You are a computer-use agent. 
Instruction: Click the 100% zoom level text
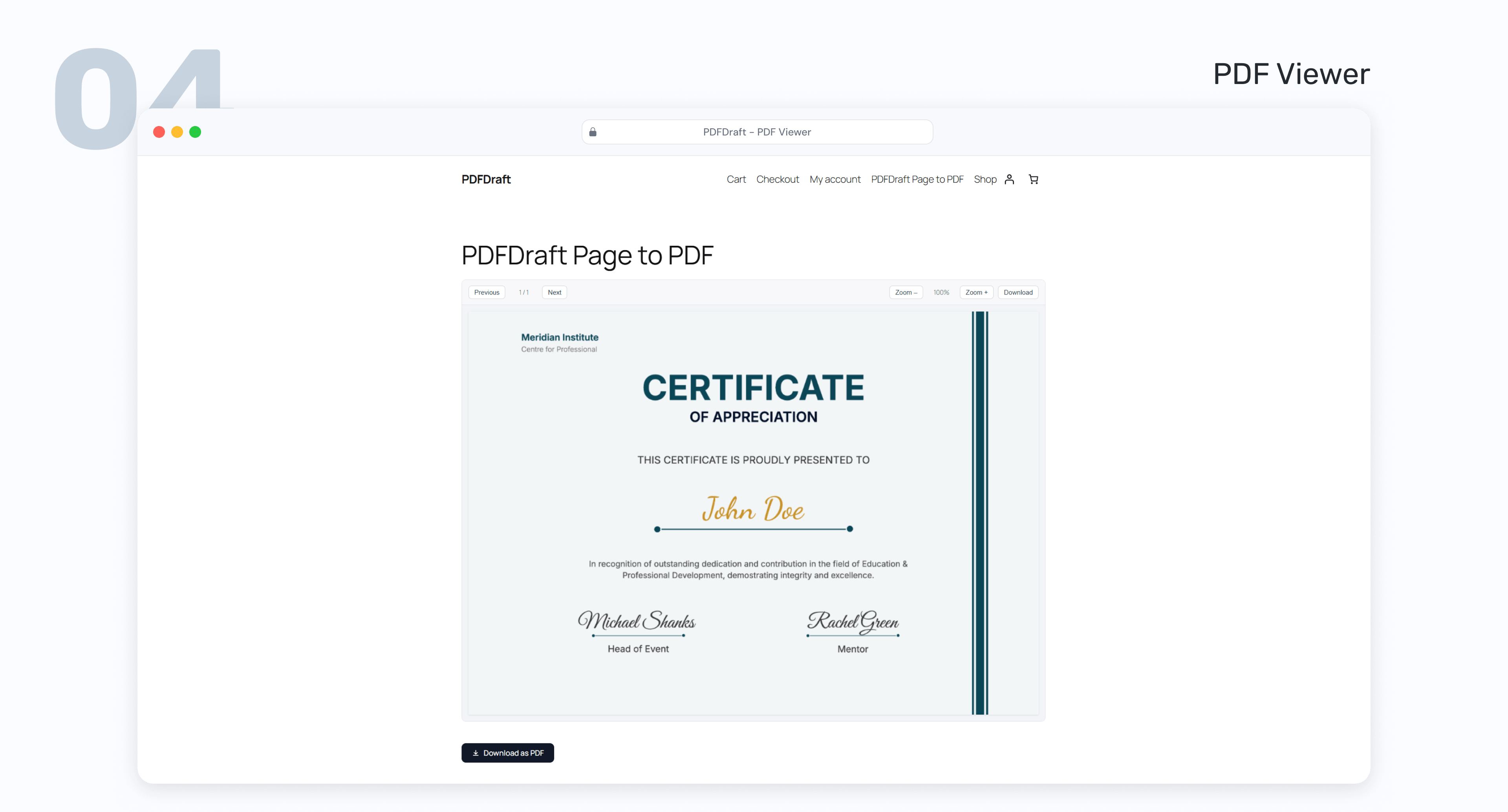(941, 292)
